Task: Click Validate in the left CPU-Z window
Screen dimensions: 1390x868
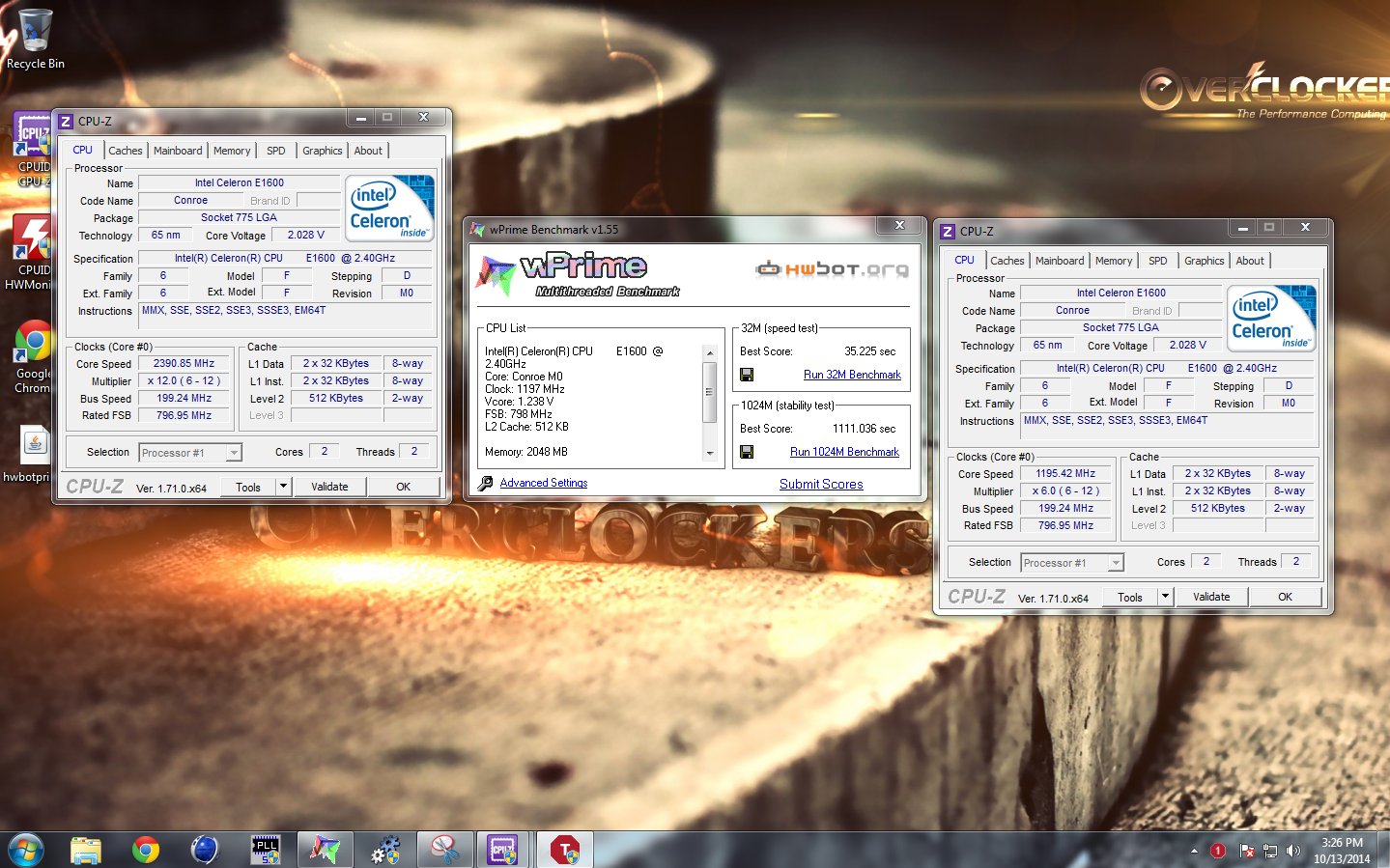Action: pyautogui.click(x=329, y=487)
